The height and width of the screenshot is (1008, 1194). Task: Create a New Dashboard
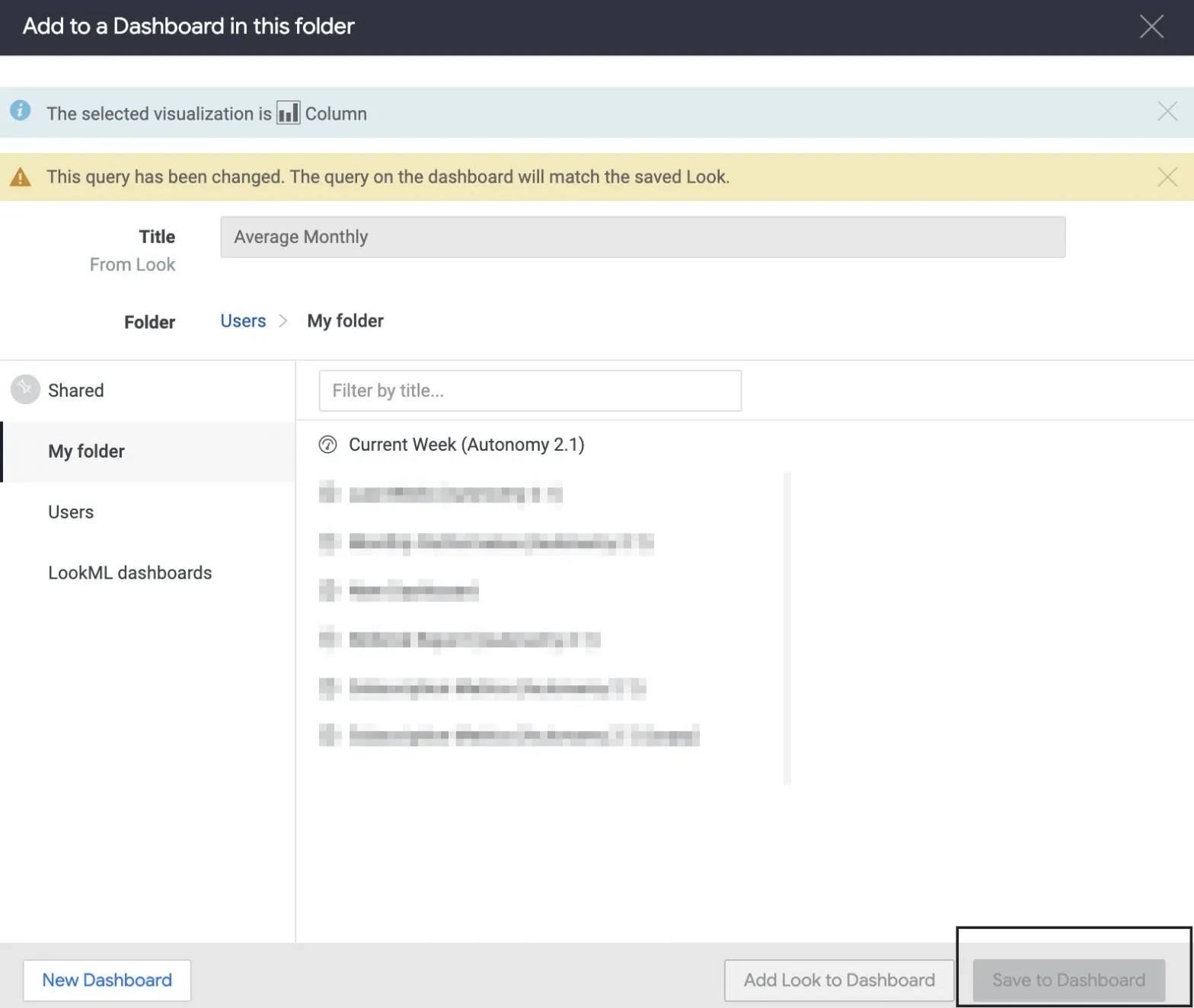click(107, 980)
